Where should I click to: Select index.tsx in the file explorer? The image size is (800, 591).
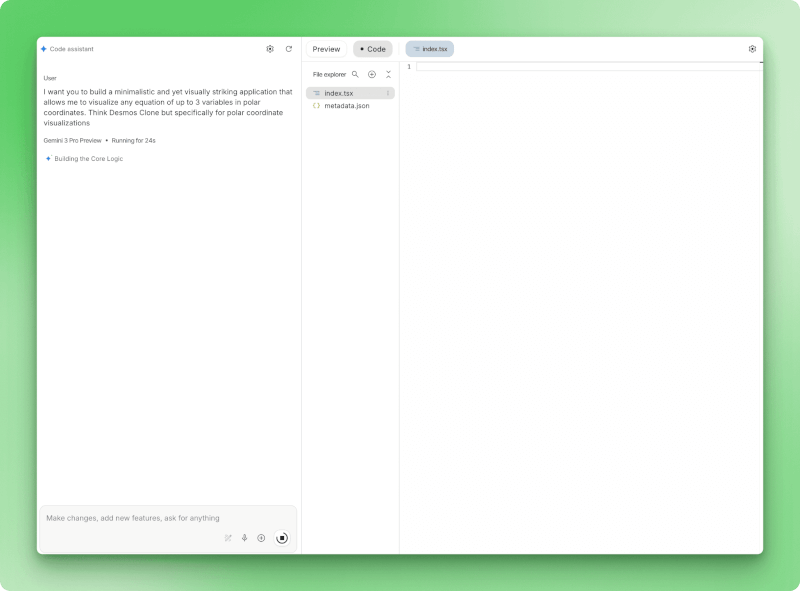(339, 93)
